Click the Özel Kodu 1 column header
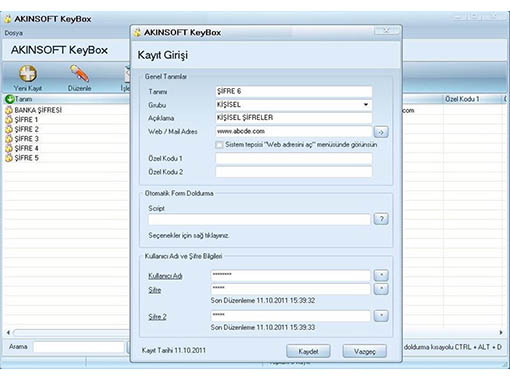Viewport: 510px width, 380px height. click(x=473, y=99)
